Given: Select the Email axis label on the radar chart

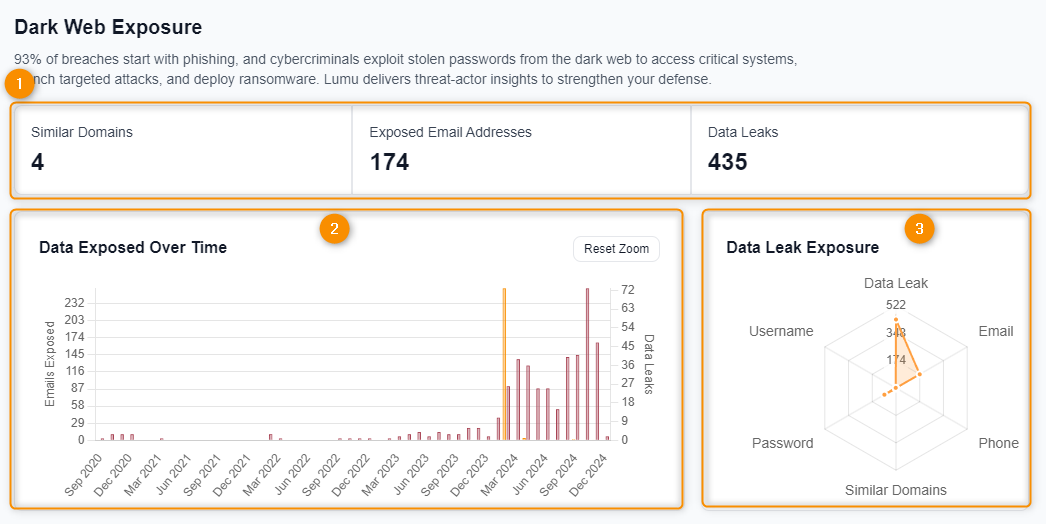Looking at the screenshot, I should point(995,331).
